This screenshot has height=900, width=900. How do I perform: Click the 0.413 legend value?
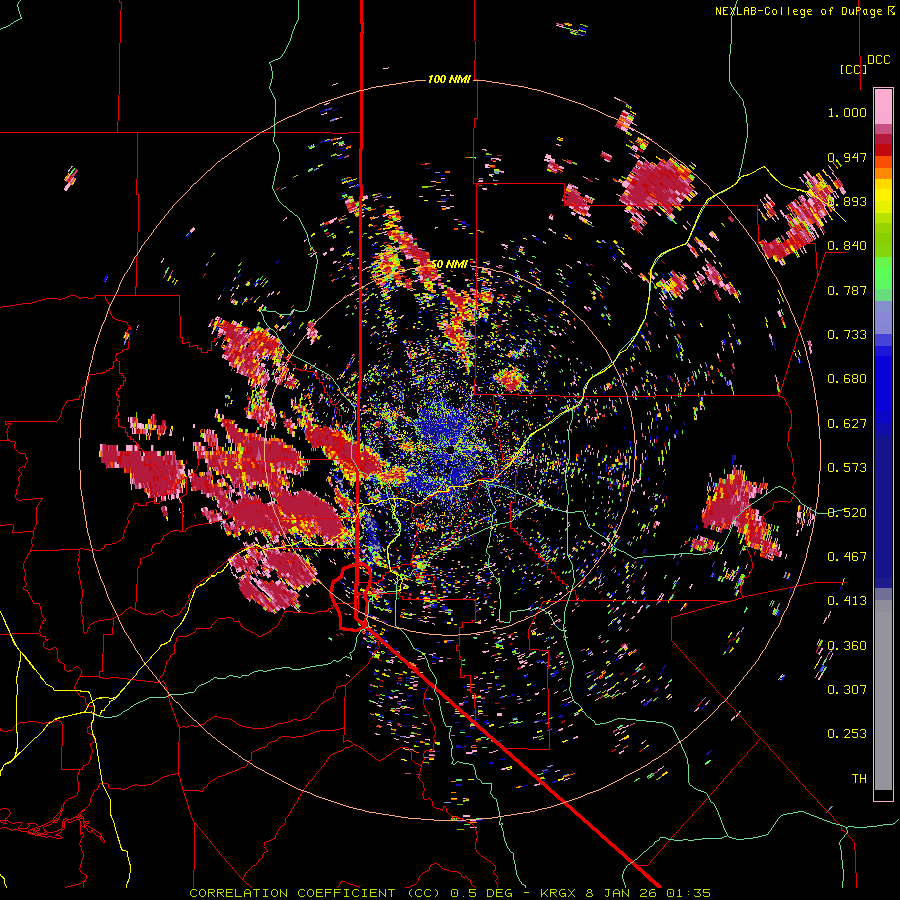coord(847,601)
